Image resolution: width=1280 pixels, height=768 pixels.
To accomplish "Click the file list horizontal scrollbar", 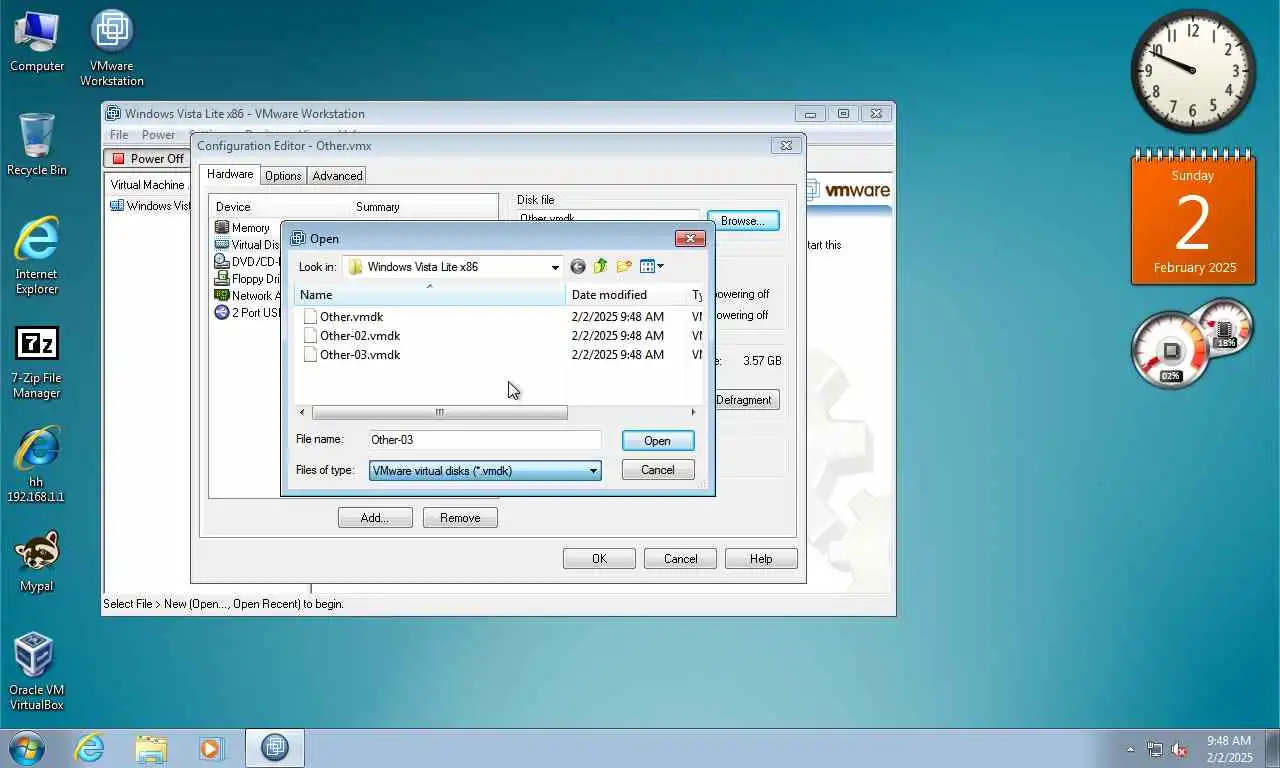I will click(439, 413).
